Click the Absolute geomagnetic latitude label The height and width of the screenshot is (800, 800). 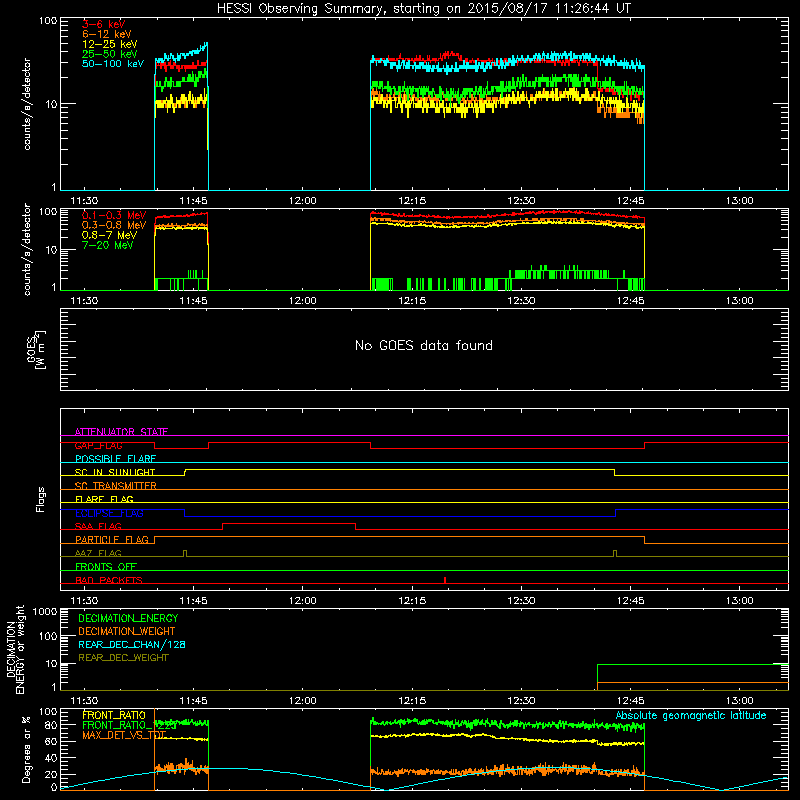(691, 715)
